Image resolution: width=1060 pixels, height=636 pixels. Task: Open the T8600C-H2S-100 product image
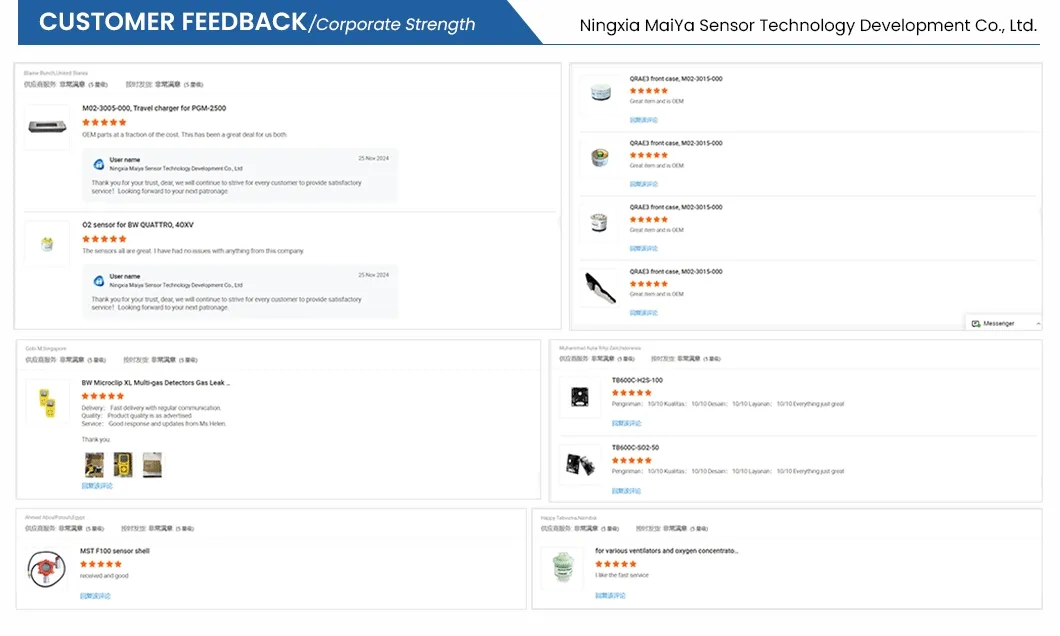(578, 396)
